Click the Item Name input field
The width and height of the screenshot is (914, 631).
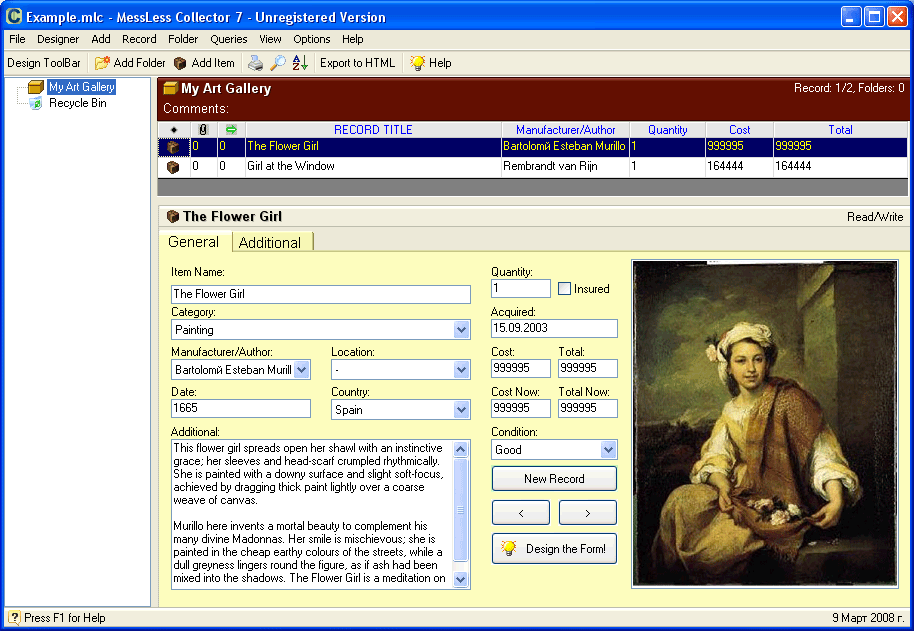[x=321, y=294]
